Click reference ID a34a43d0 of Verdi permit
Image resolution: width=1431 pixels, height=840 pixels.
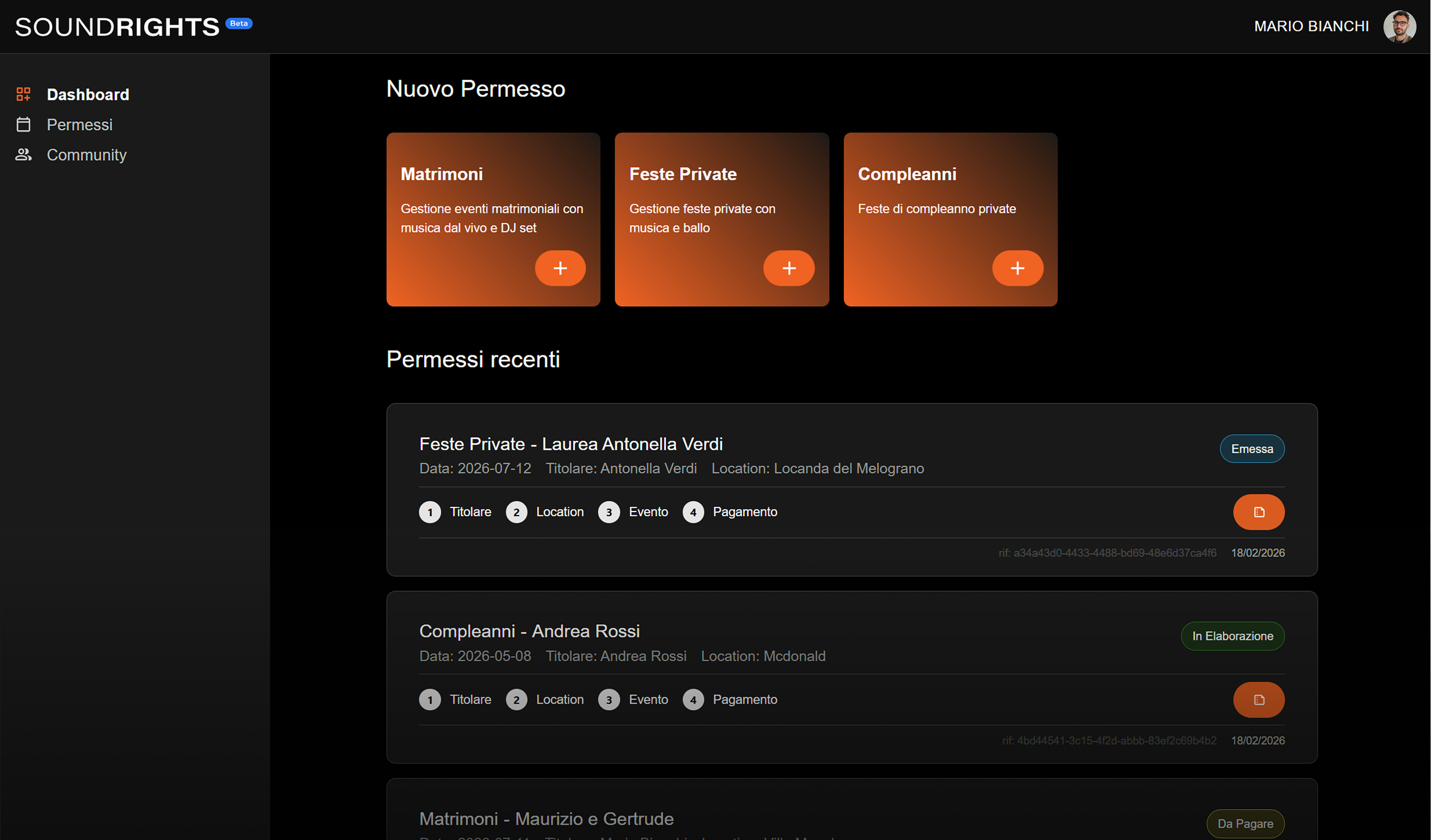coord(1107,553)
